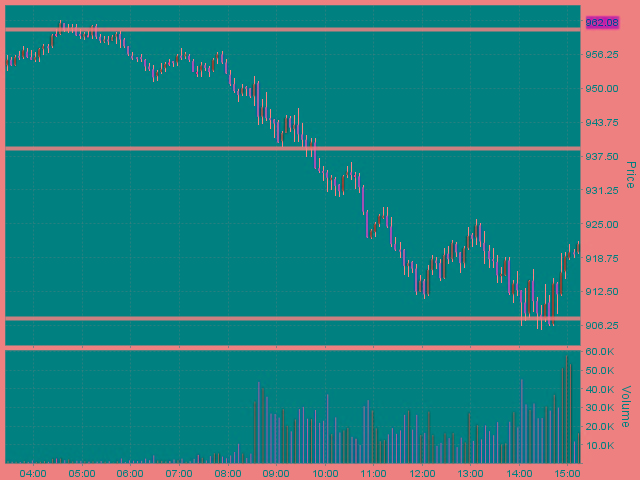Click the 943.75 price axis label
Screen dimensions: 640x480
[602, 122]
